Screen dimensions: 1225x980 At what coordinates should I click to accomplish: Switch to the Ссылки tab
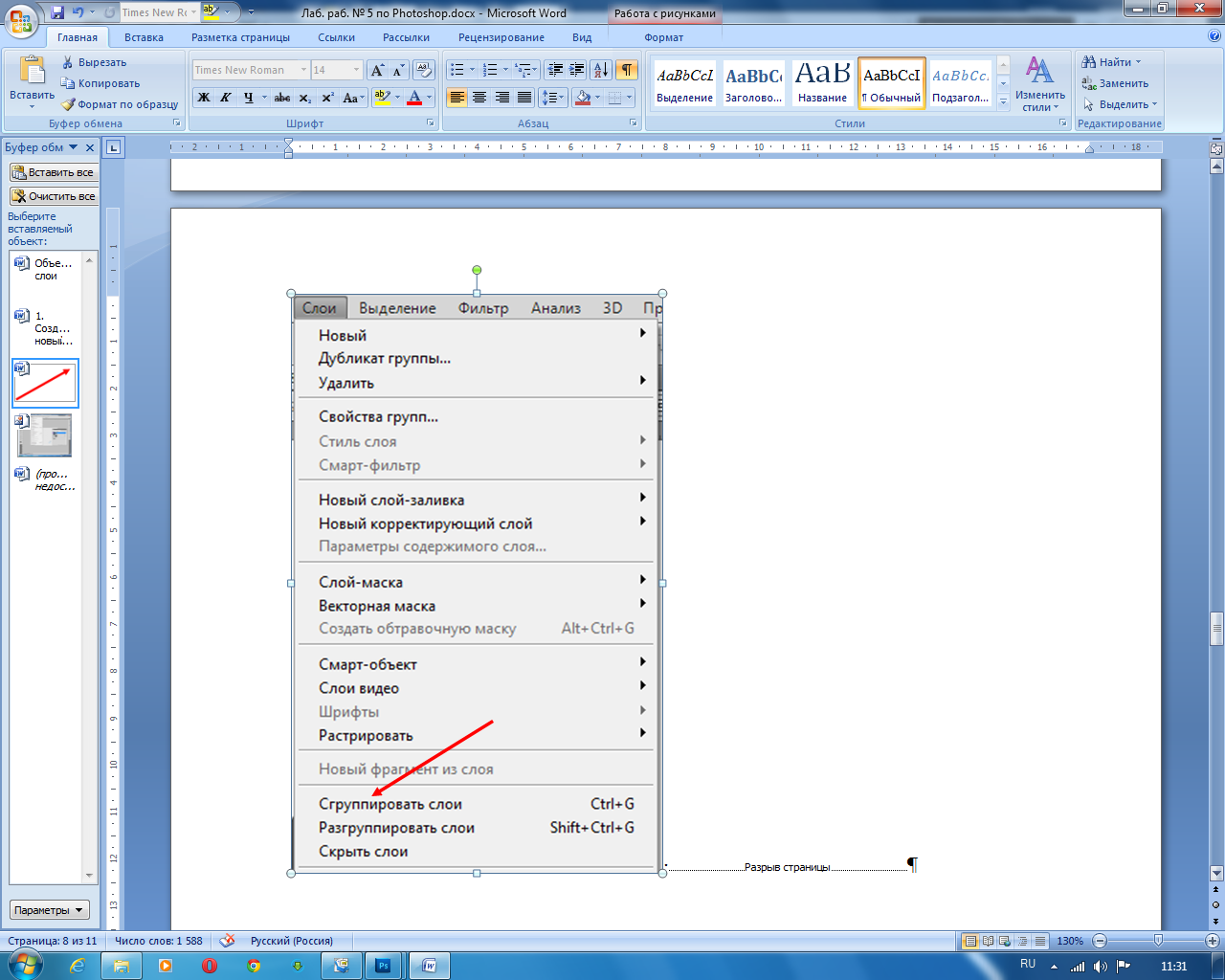[x=336, y=37]
